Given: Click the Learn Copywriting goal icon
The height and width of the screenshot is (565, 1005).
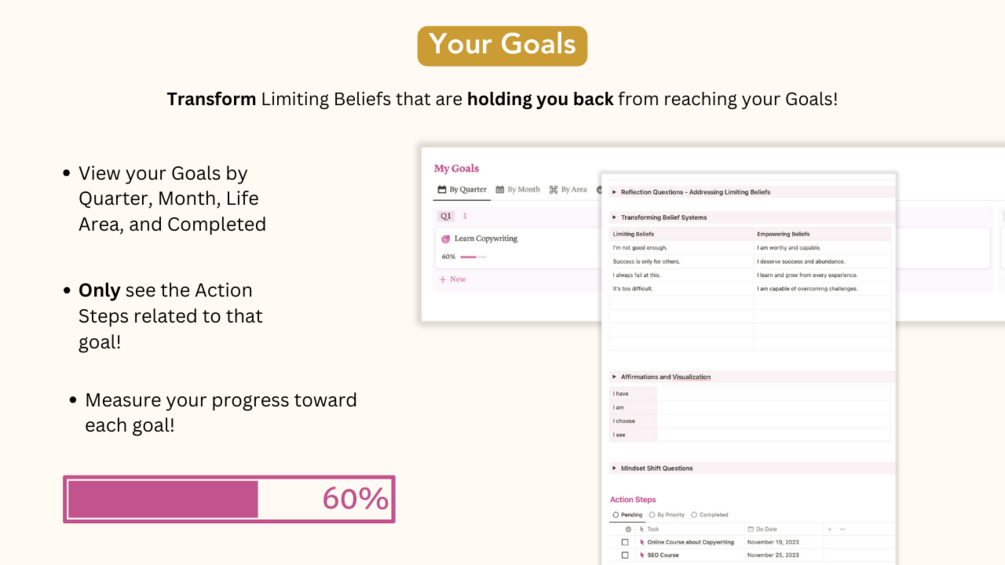Looking at the screenshot, I should click(446, 239).
